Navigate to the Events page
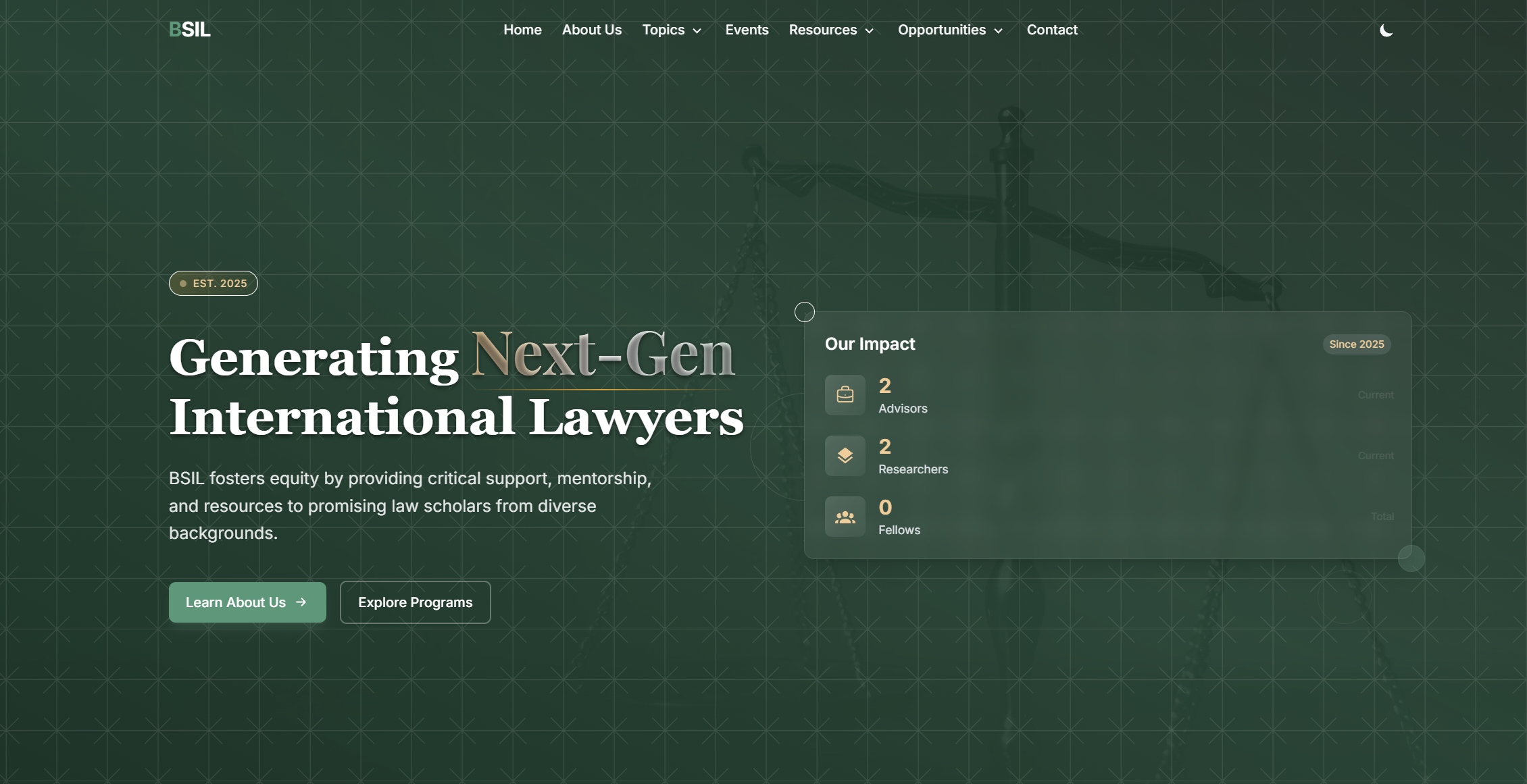This screenshot has height=784, width=1527. [747, 30]
